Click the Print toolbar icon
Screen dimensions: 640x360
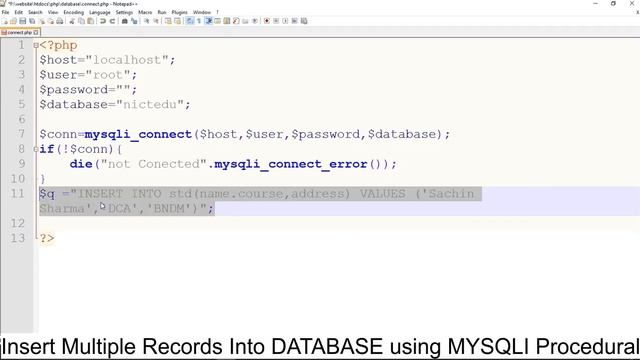(x=60, y=21)
